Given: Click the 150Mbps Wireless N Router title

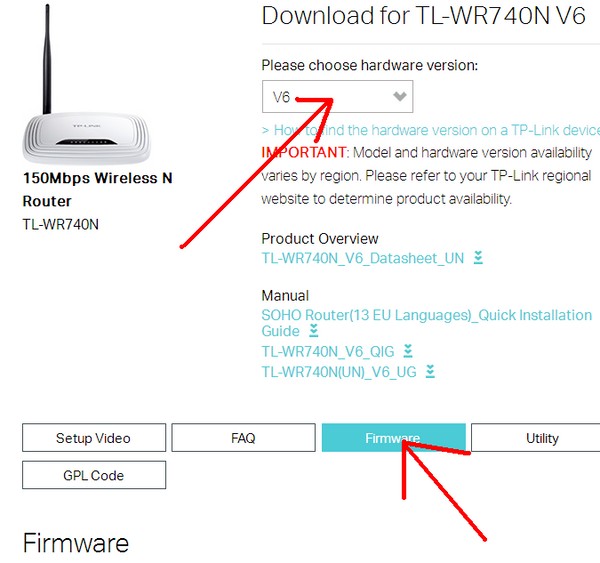Looking at the screenshot, I should [98, 189].
